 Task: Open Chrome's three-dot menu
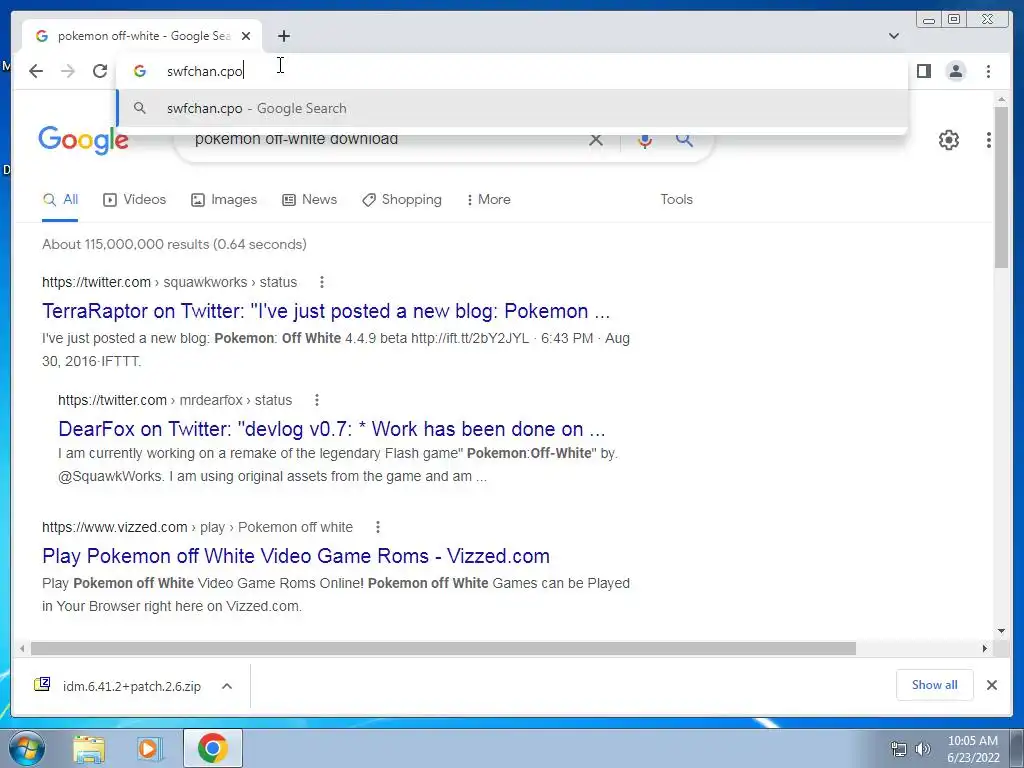click(988, 71)
